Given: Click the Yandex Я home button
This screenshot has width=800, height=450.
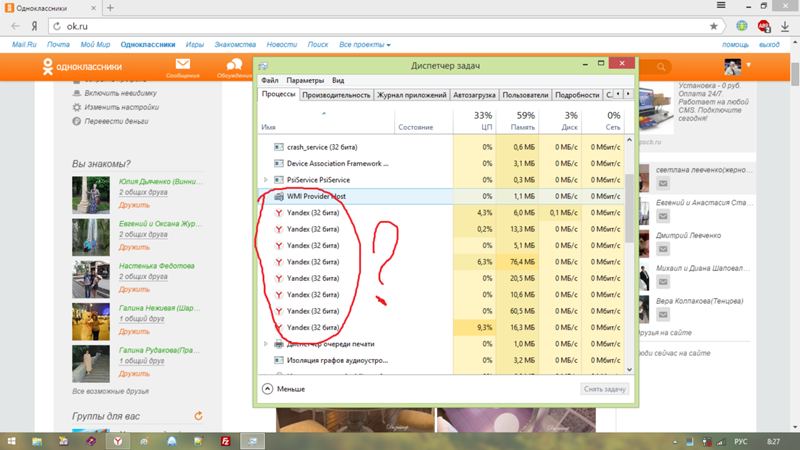Looking at the screenshot, I should point(35,26).
